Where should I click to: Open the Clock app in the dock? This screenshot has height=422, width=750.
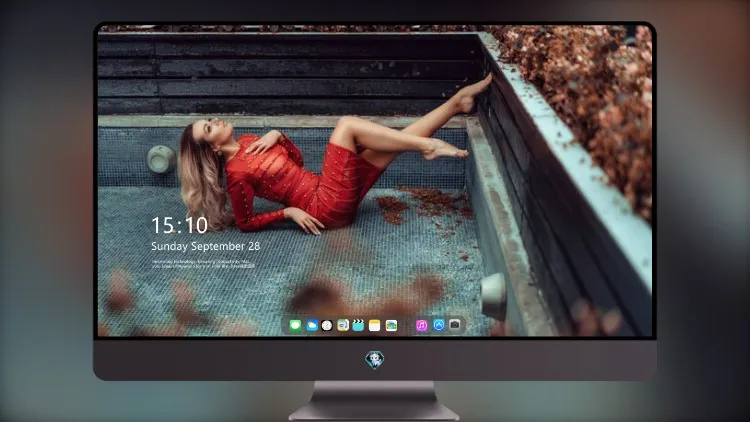pos(327,326)
